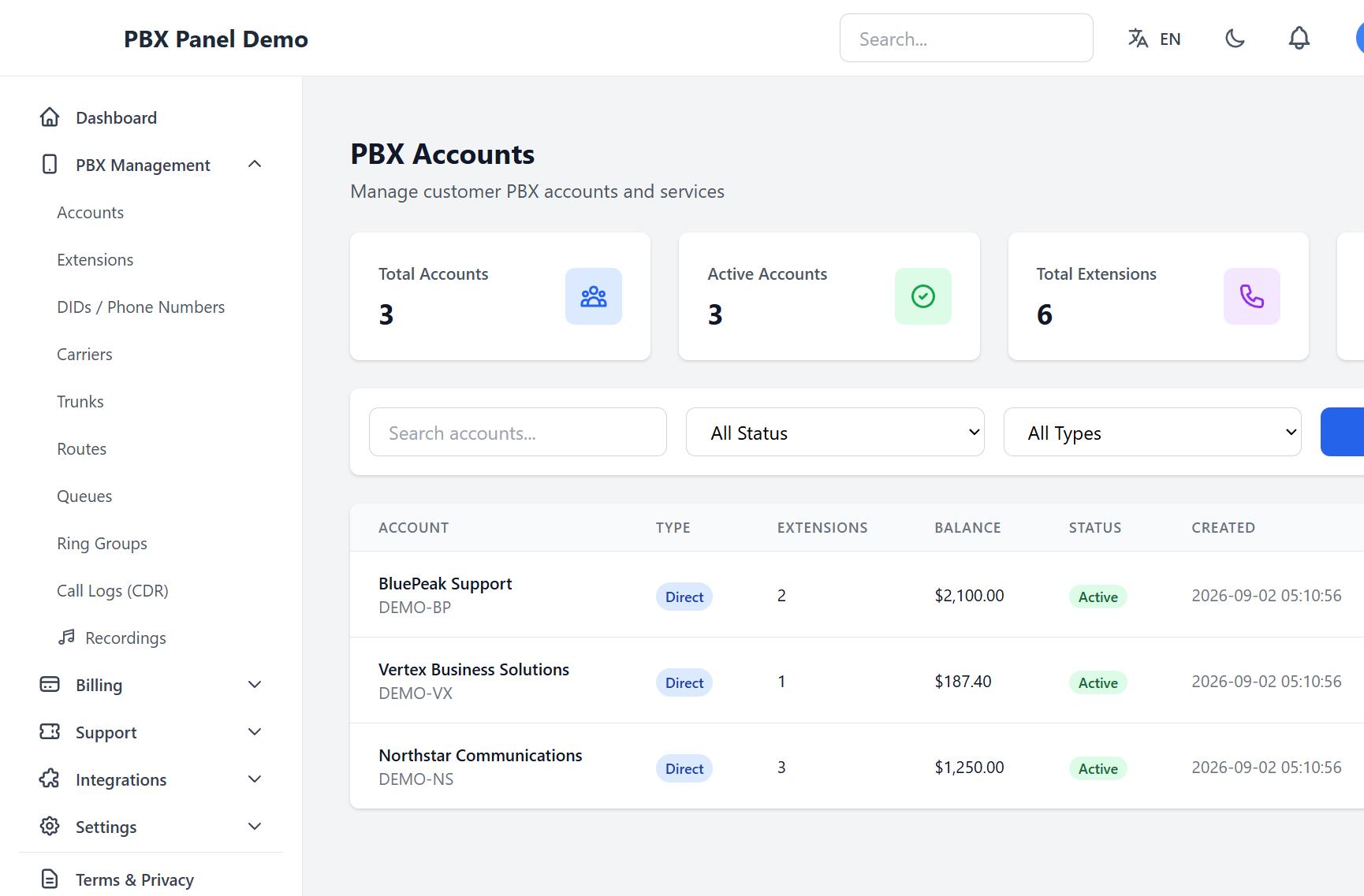This screenshot has height=896, width=1364.
Task: Click the $1,250.00 balance cell
Action: tap(970, 768)
